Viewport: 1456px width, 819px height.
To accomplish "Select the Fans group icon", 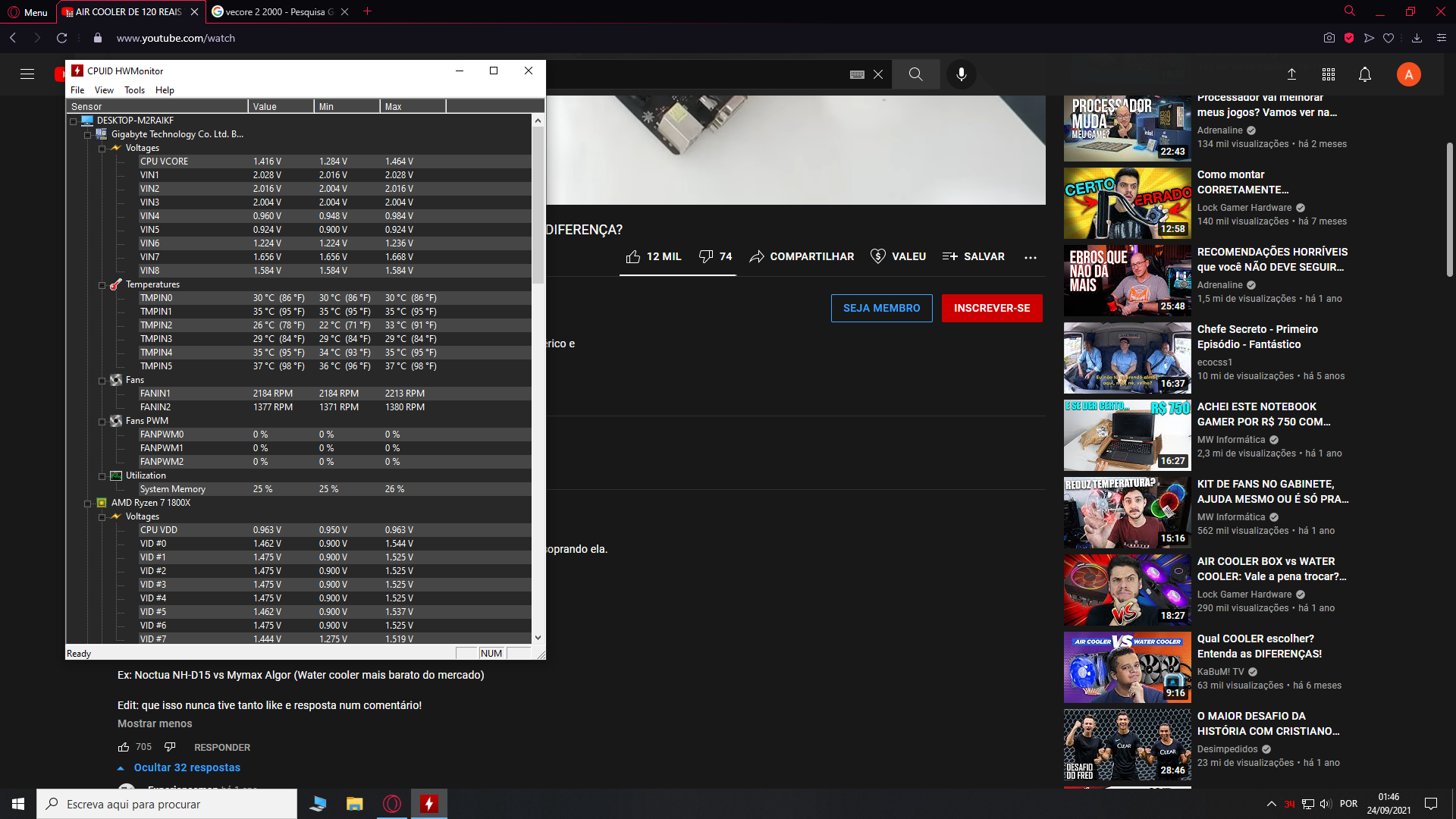I will (116, 380).
